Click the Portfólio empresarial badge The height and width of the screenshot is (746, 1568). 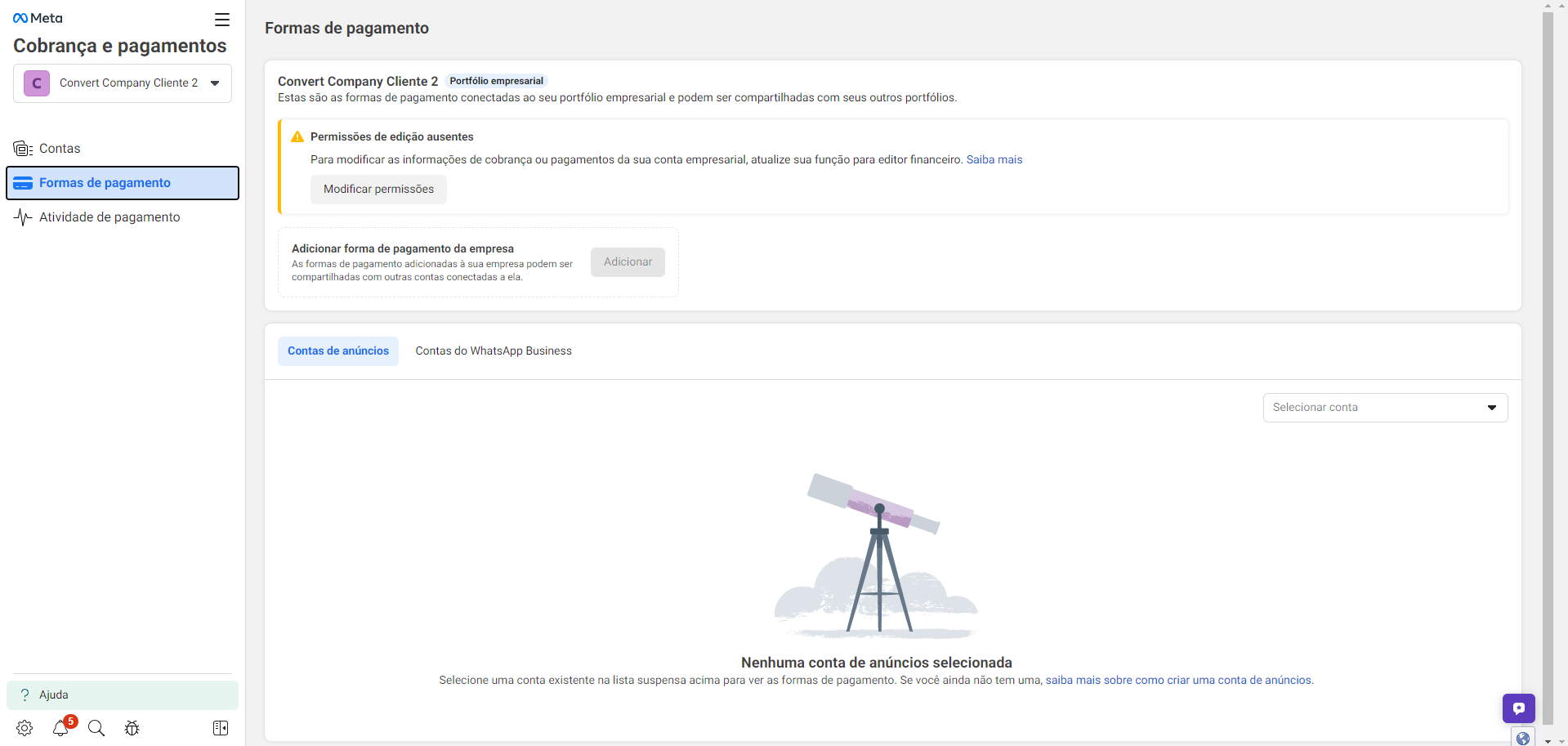click(497, 81)
